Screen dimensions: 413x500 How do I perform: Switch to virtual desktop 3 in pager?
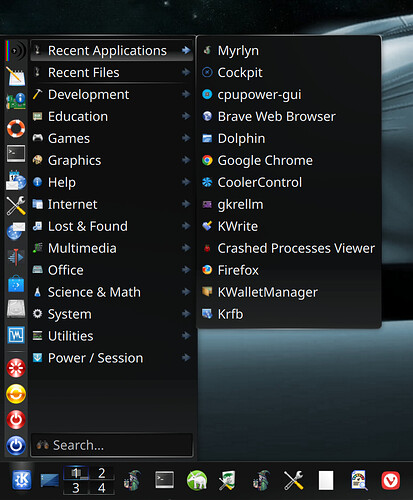pos(76,488)
